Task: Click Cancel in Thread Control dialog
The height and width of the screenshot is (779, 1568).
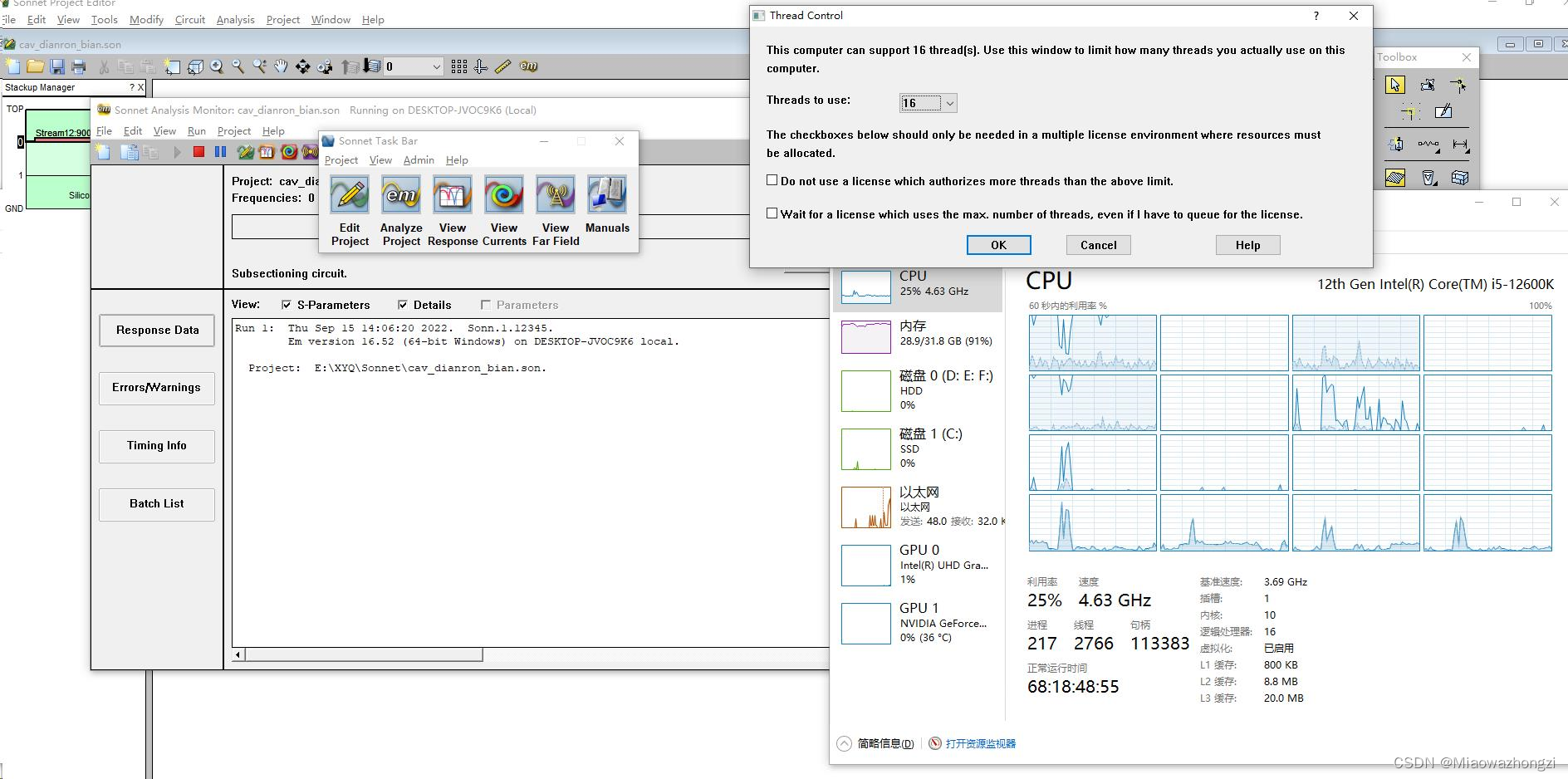Action: (x=1099, y=245)
